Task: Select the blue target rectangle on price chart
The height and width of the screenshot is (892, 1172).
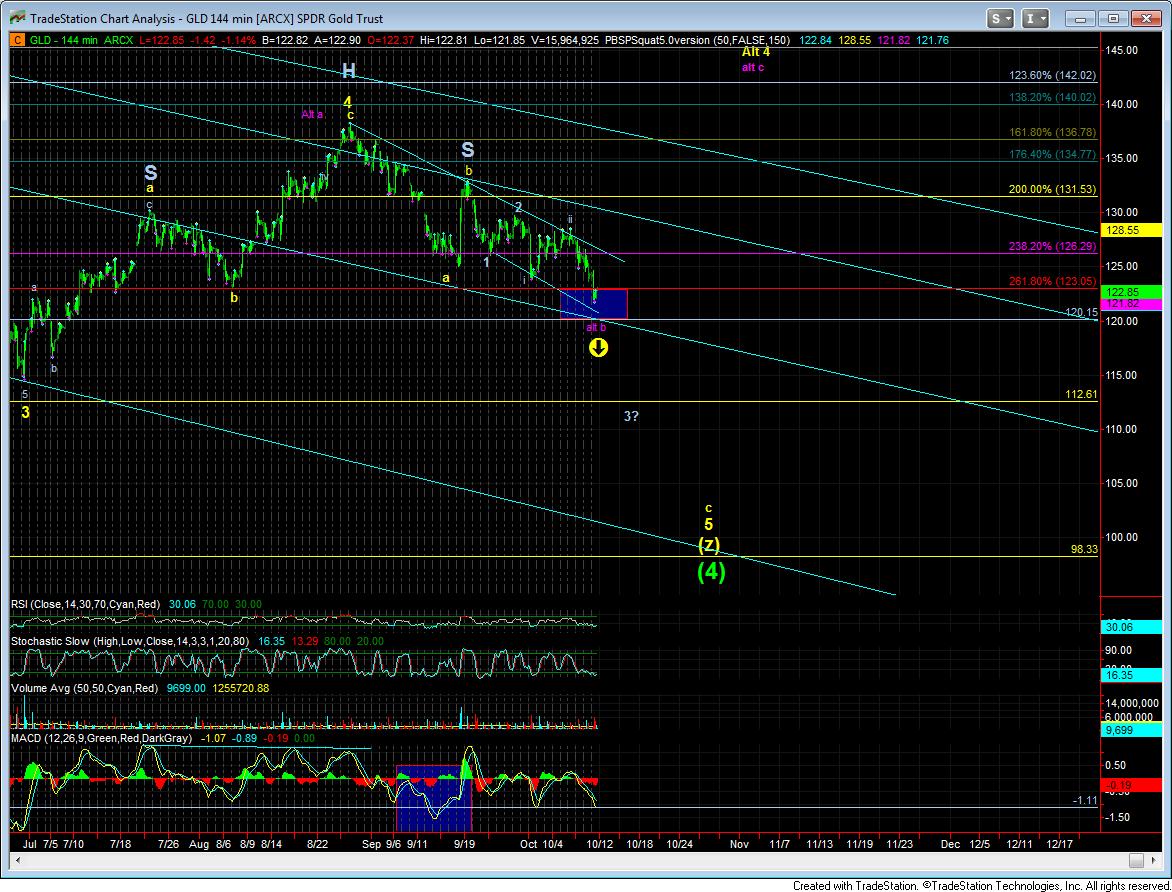Action: point(594,304)
